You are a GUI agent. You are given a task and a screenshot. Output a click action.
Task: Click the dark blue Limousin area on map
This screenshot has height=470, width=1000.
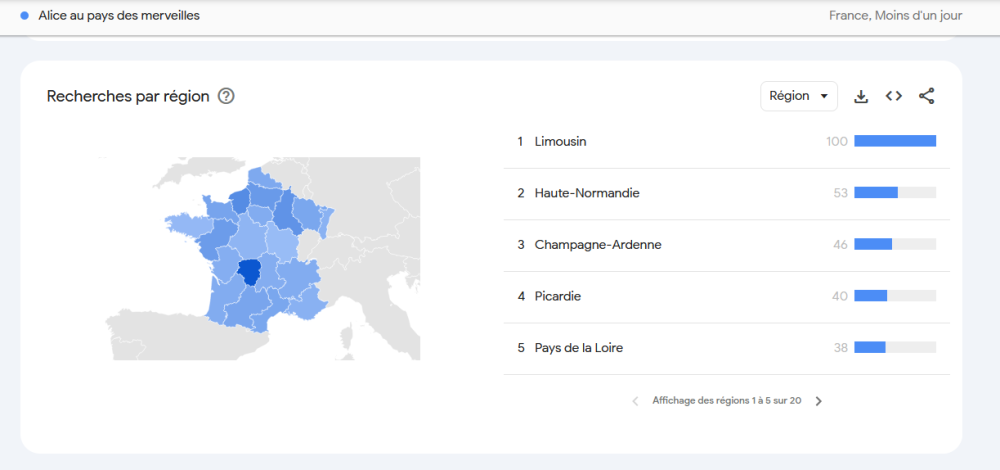(x=249, y=271)
